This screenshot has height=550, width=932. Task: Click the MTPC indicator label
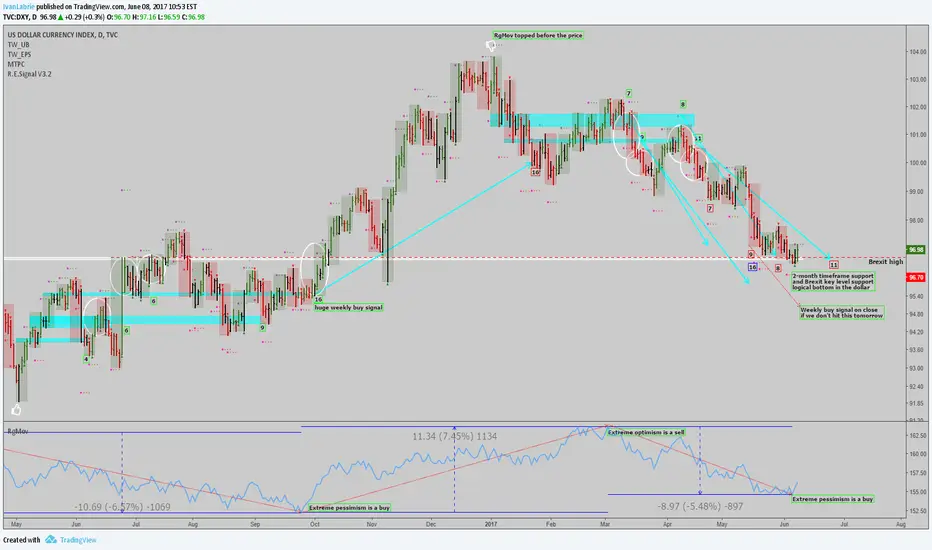(16, 64)
